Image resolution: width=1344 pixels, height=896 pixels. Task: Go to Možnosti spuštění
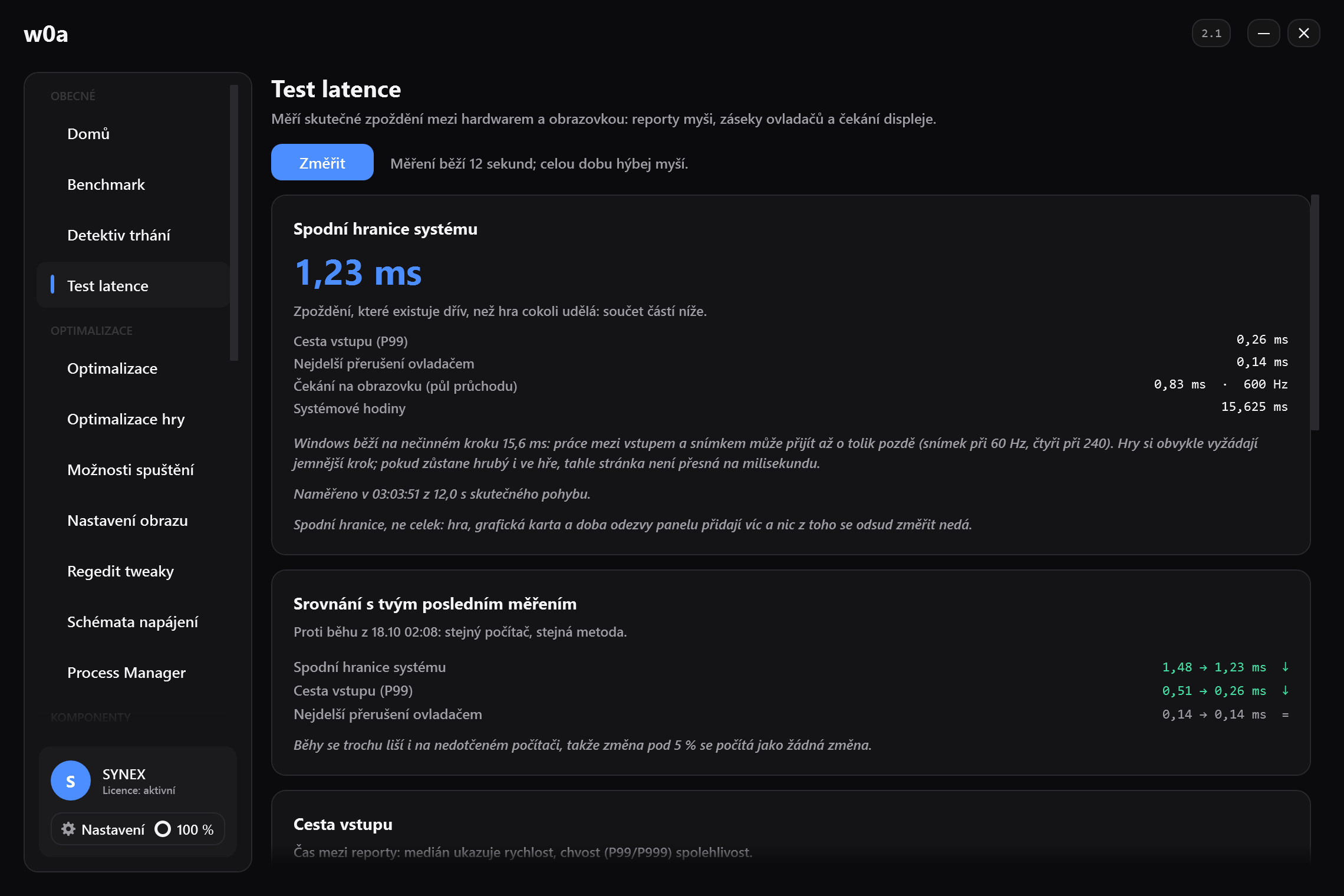coord(133,470)
